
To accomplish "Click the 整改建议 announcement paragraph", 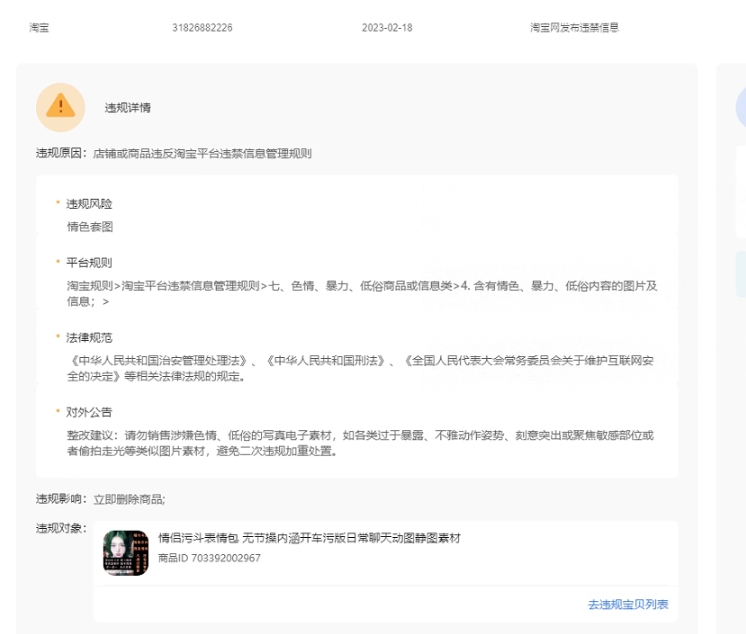I will pyautogui.click(x=360, y=443).
